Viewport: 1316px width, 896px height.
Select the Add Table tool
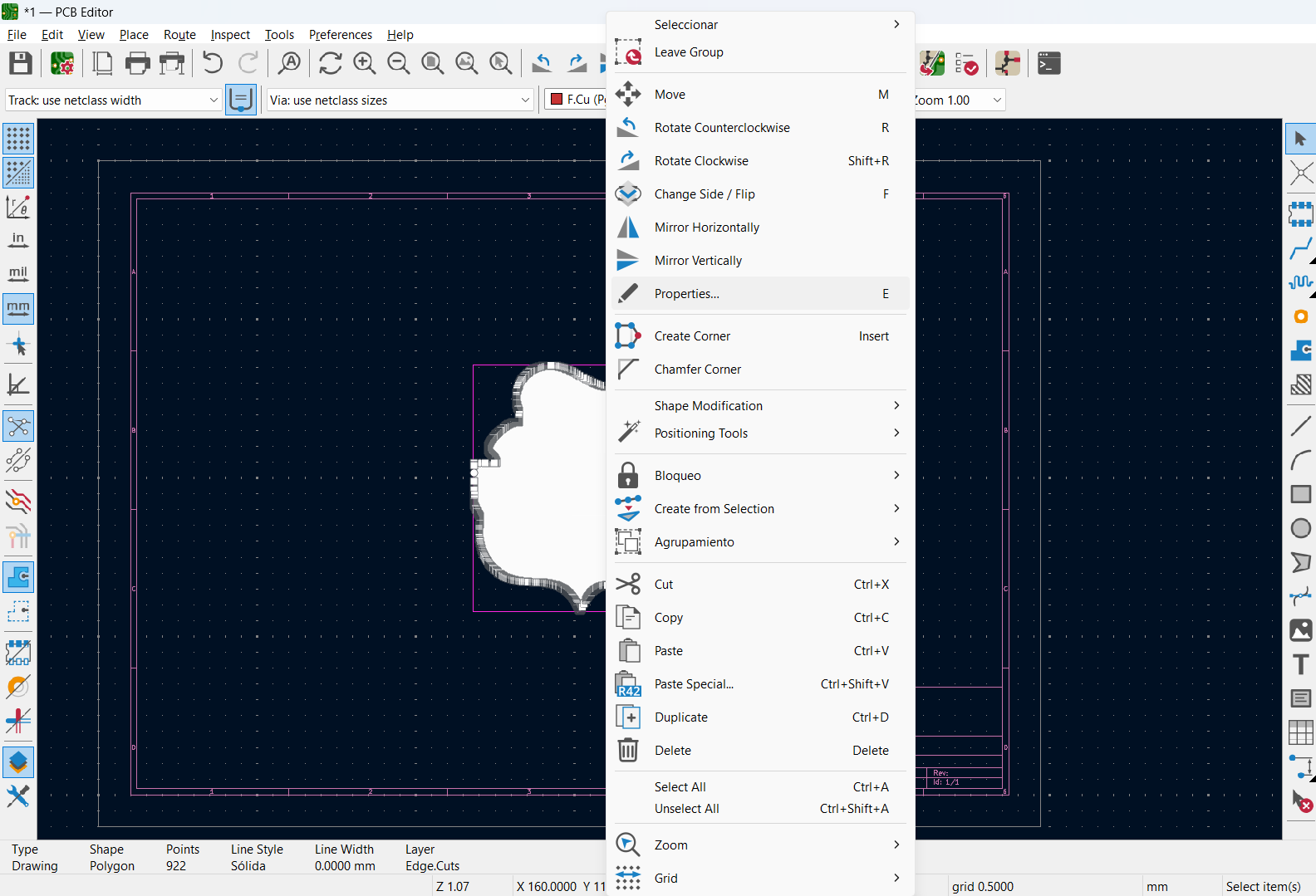pos(1301,732)
